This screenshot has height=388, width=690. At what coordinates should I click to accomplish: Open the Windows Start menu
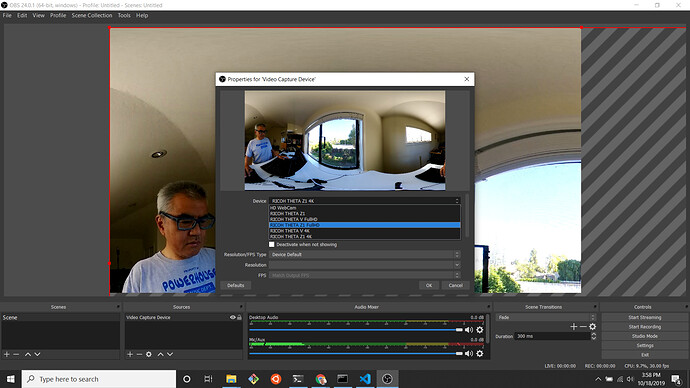pyautogui.click(x=11, y=379)
